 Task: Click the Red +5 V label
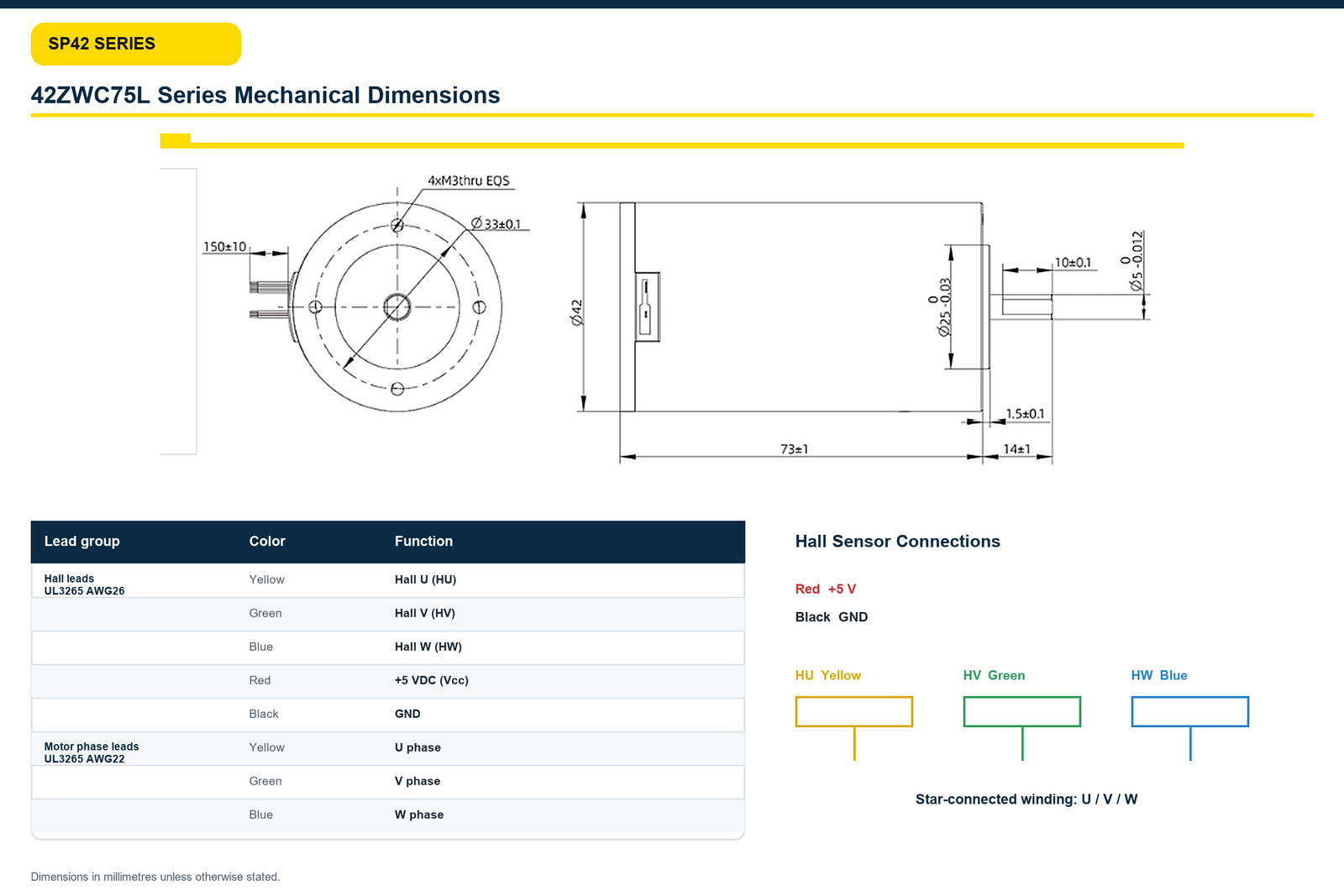[x=825, y=589]
